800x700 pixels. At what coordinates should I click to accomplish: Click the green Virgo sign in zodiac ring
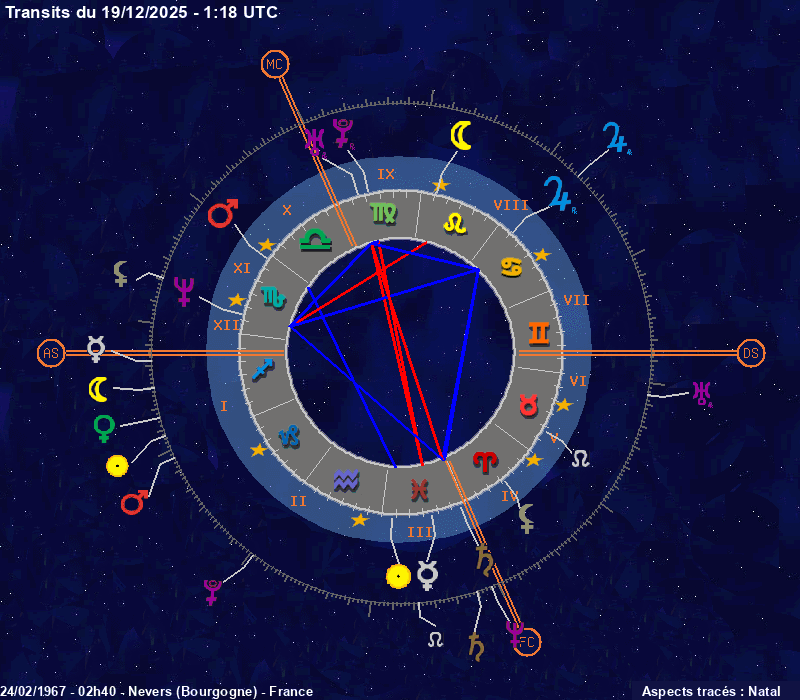382,213
